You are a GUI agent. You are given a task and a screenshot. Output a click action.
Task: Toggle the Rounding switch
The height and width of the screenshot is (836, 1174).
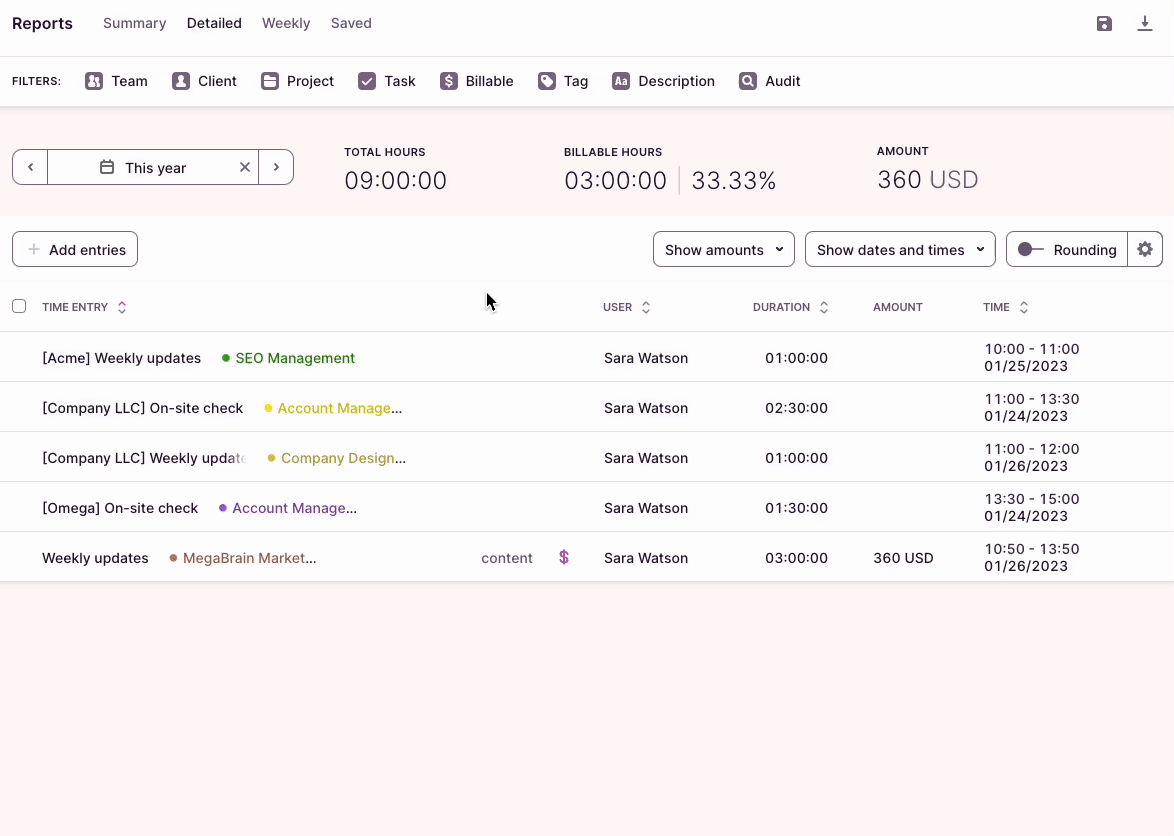click(1030, 250)
